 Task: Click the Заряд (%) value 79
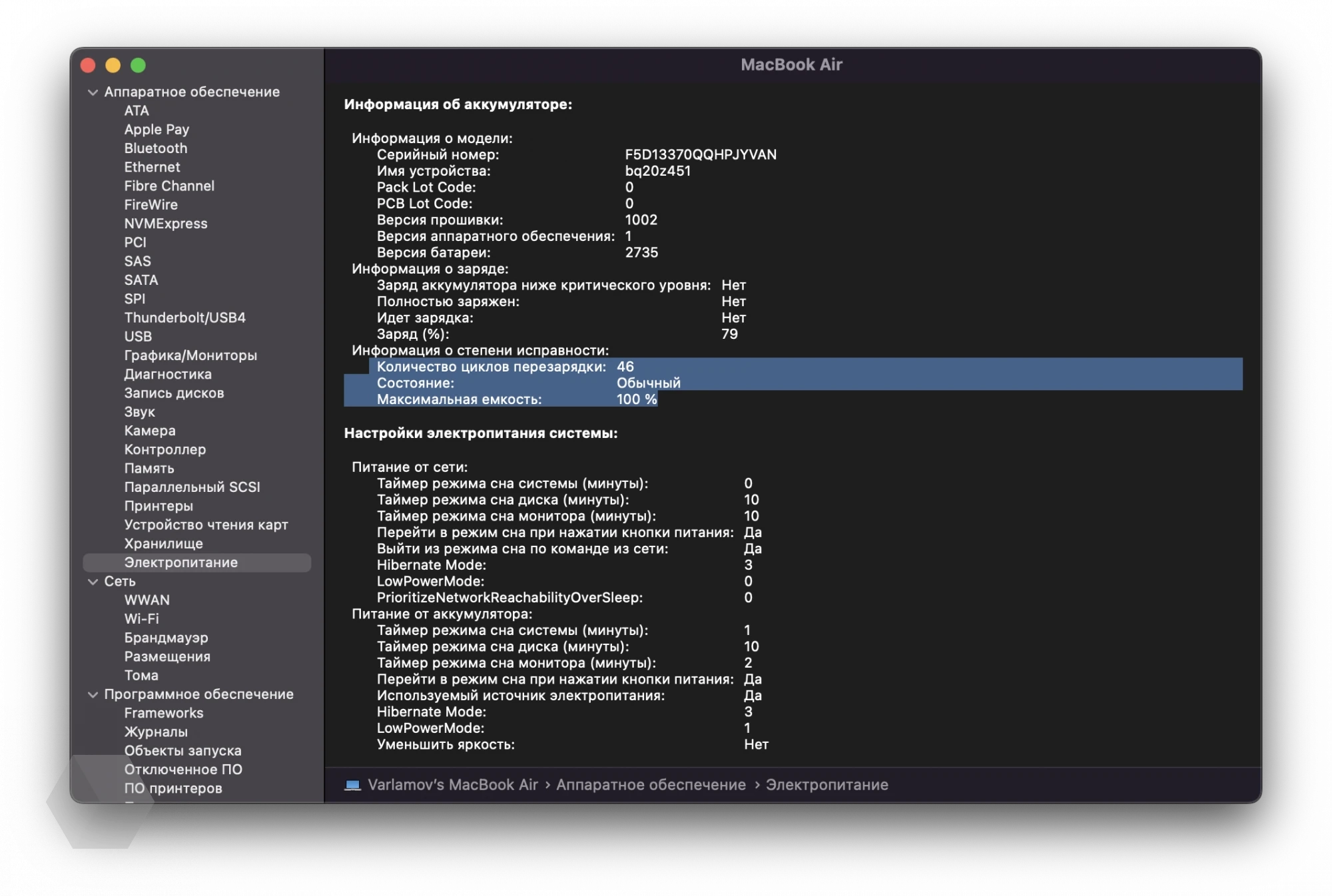coord(730,334)
